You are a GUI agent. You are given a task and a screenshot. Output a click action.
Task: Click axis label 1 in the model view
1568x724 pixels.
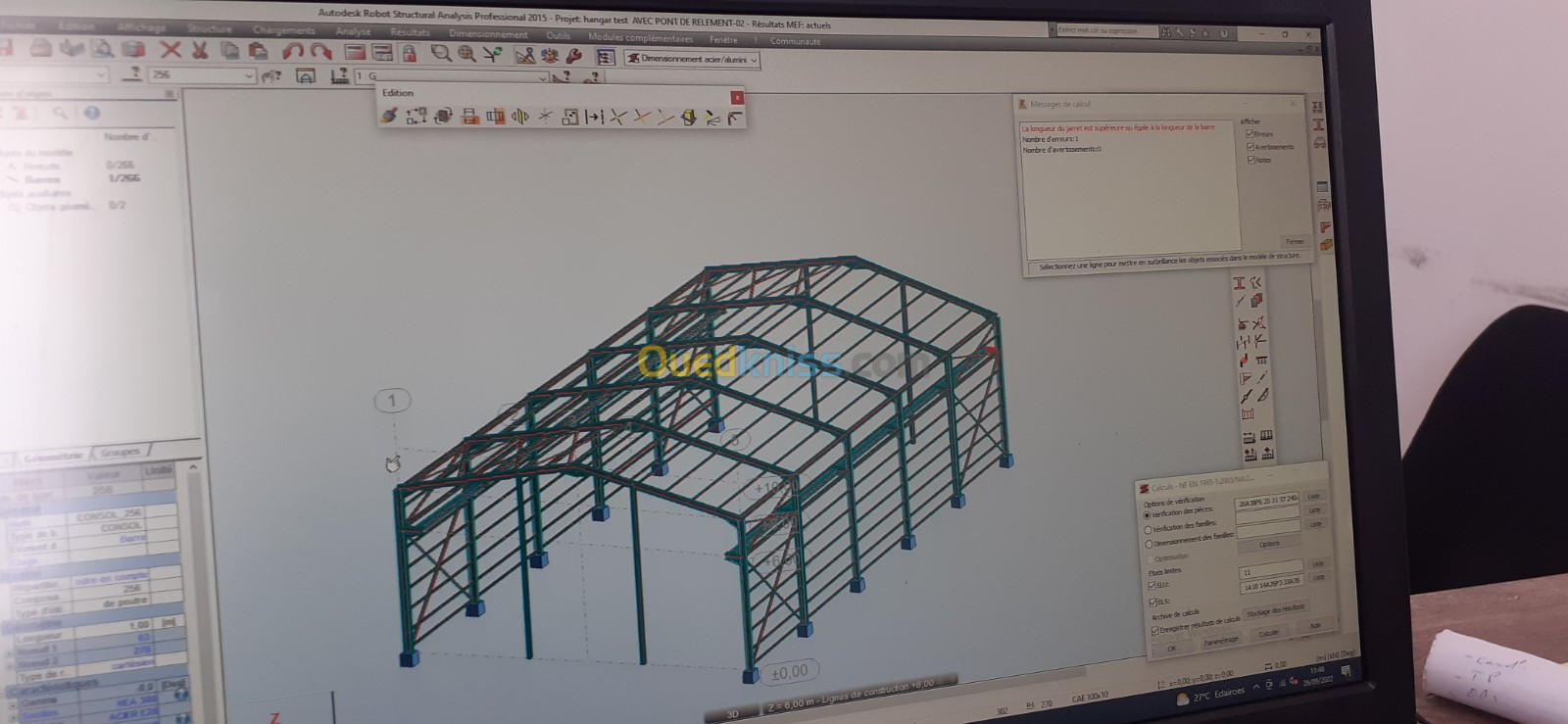[393, 401]
